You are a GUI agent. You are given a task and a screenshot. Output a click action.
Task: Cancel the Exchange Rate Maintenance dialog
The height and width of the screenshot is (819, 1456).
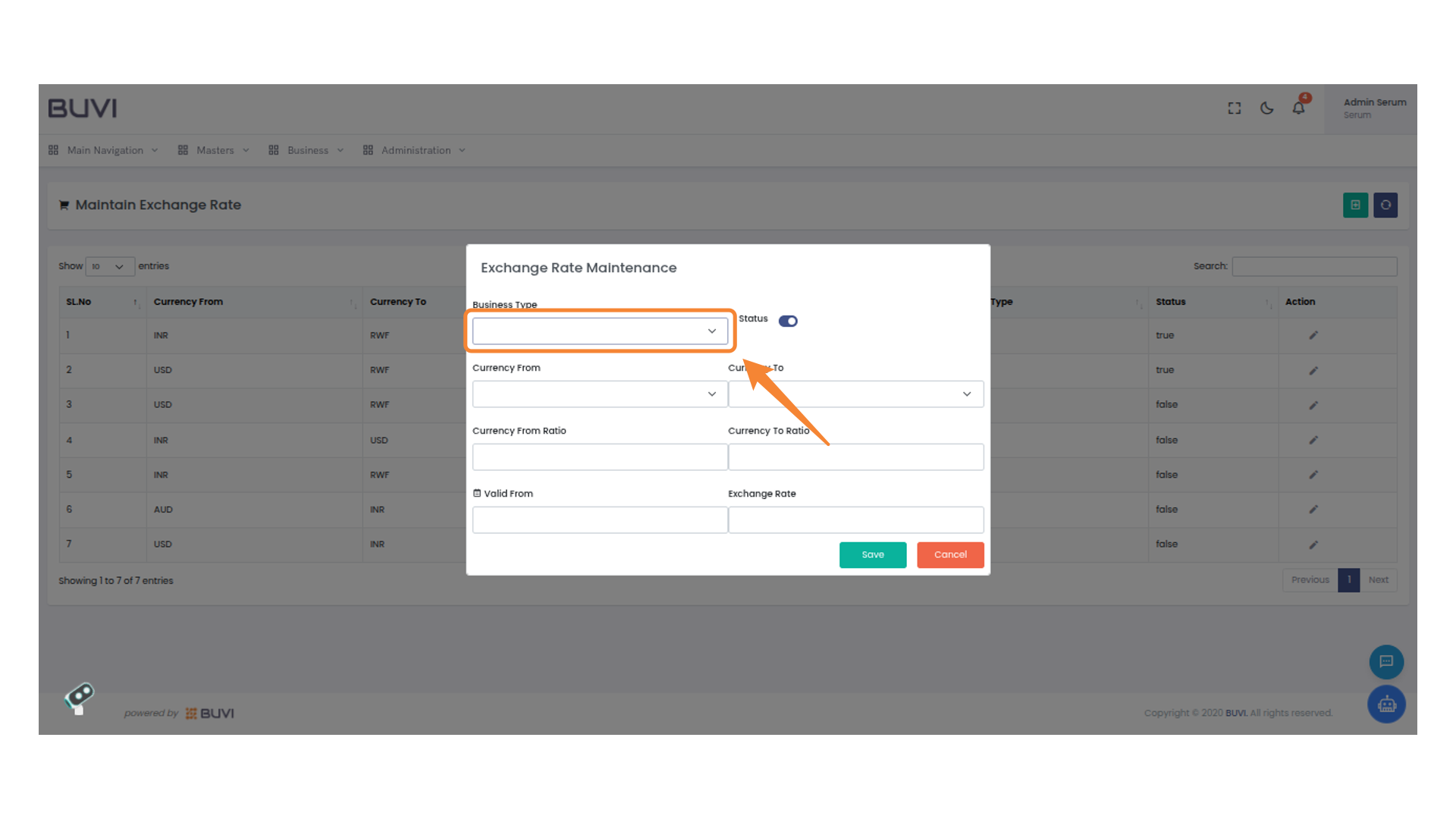point(950,554)
